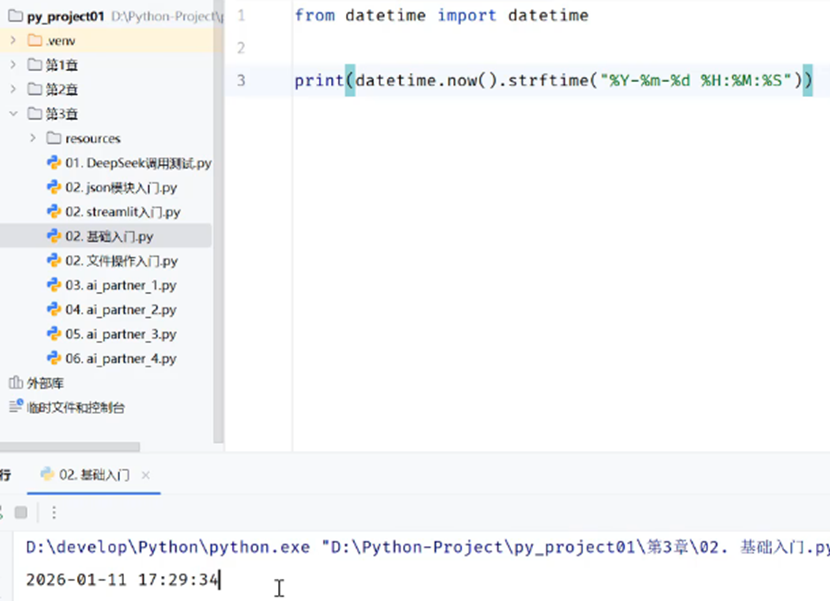Open file 06. ai_partner_4.py
Screen dimensions: 830x601
coord(121,358)
